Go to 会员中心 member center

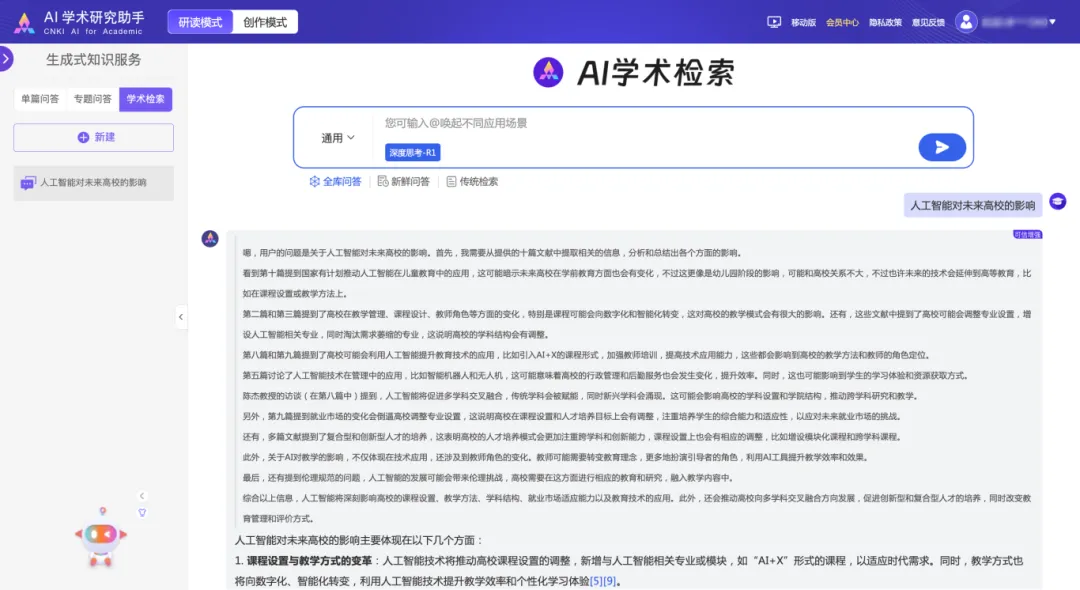coord(842,22)
